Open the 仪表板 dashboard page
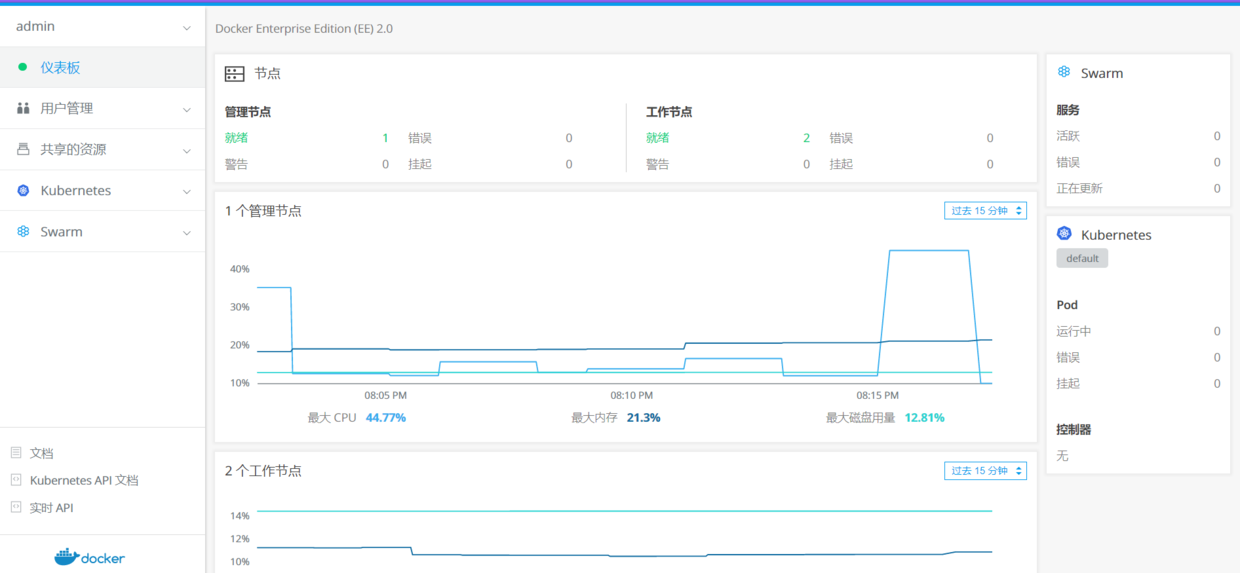 (102, 67)
